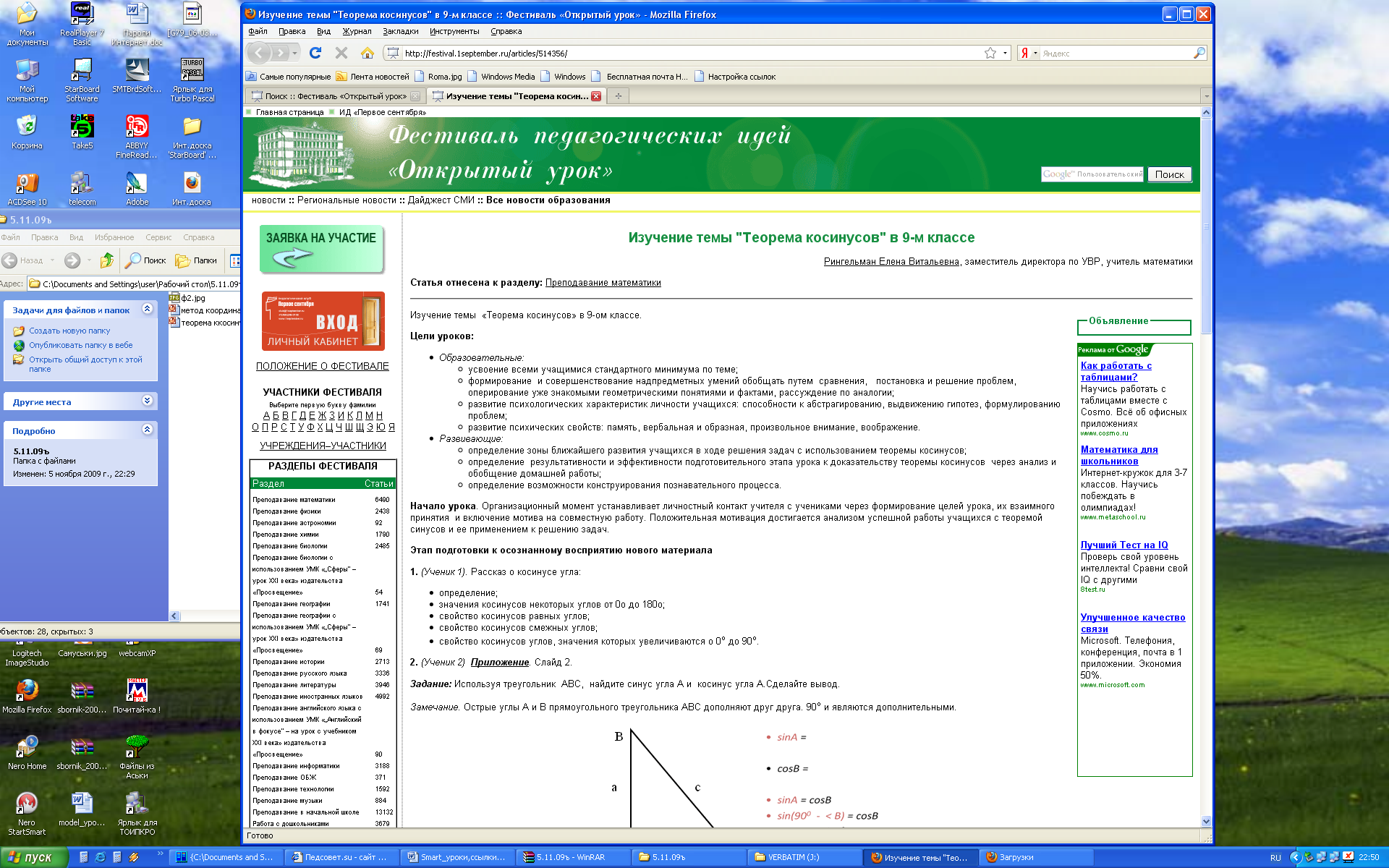
Task: Open Логитеch ImageStudio desktop icon
Action: click(x=27, y=655)
